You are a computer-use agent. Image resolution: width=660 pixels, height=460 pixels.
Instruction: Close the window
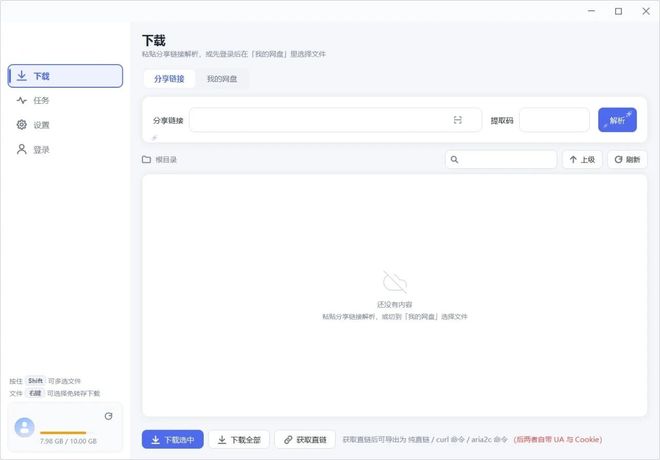(646, 11)
